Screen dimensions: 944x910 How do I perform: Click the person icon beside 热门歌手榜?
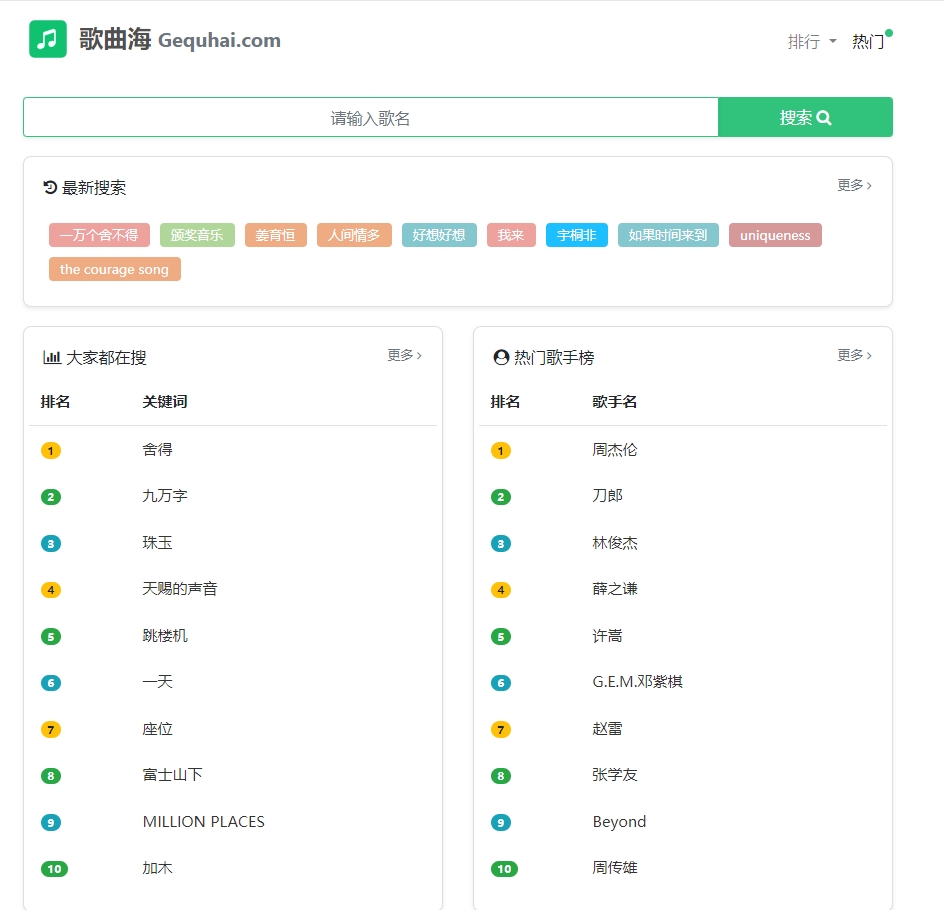click(500, 356)
